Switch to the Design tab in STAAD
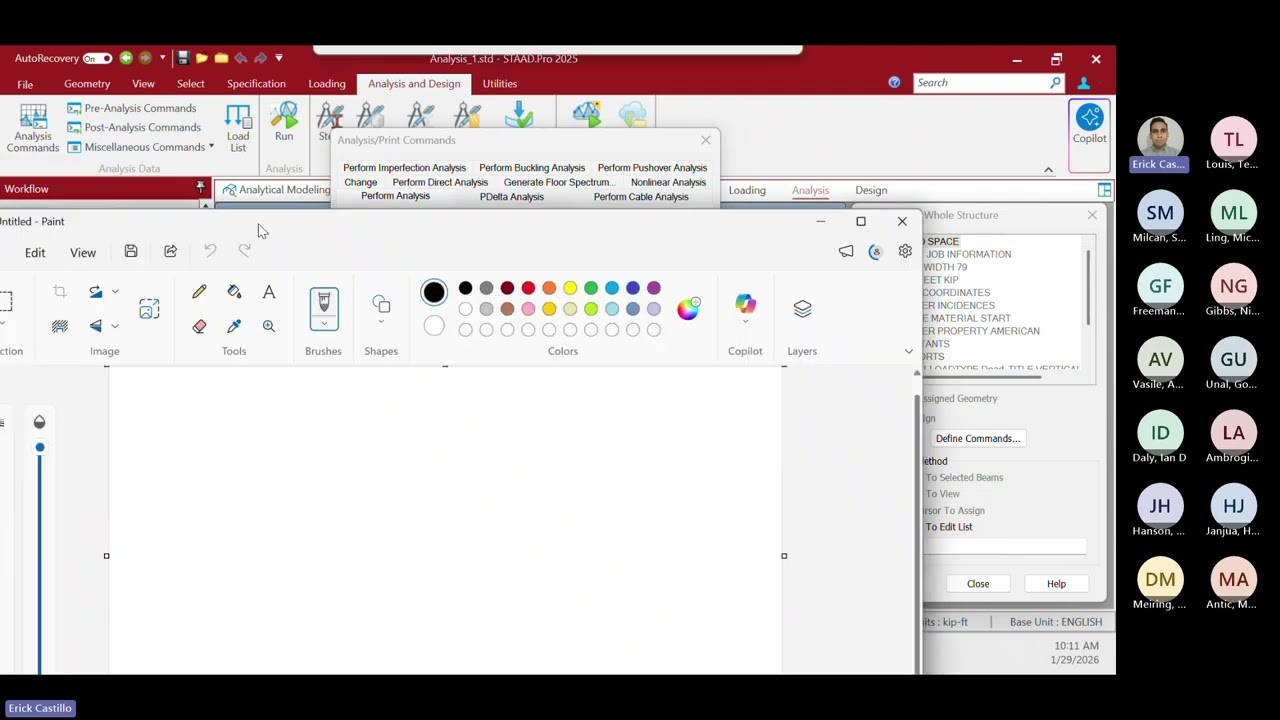The width and height of the screenshot is (1280, 720). [x=871, y=190]
